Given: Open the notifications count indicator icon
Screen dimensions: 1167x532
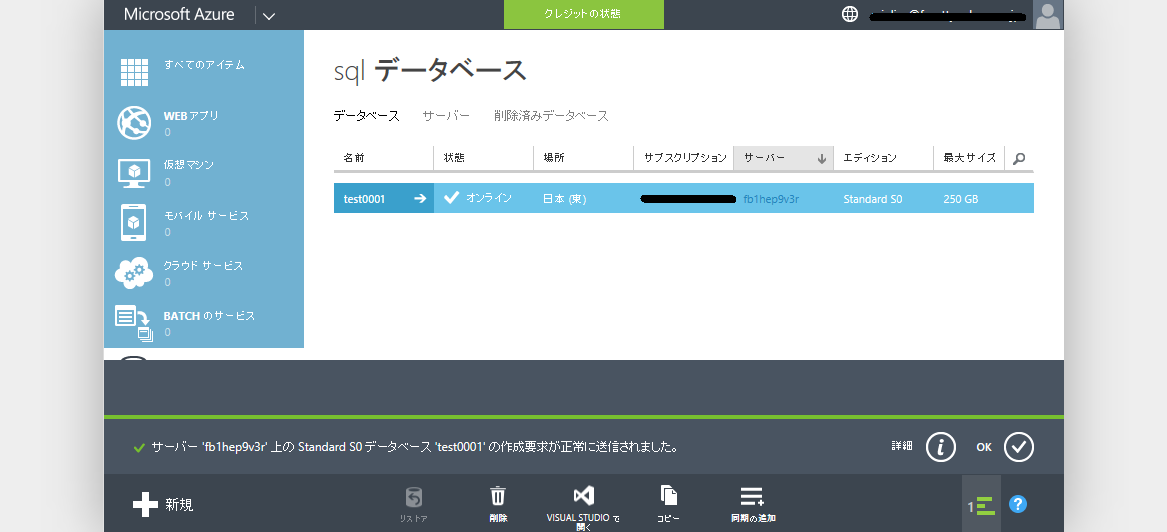Looking at the screenshot, I should coord(981,506).
